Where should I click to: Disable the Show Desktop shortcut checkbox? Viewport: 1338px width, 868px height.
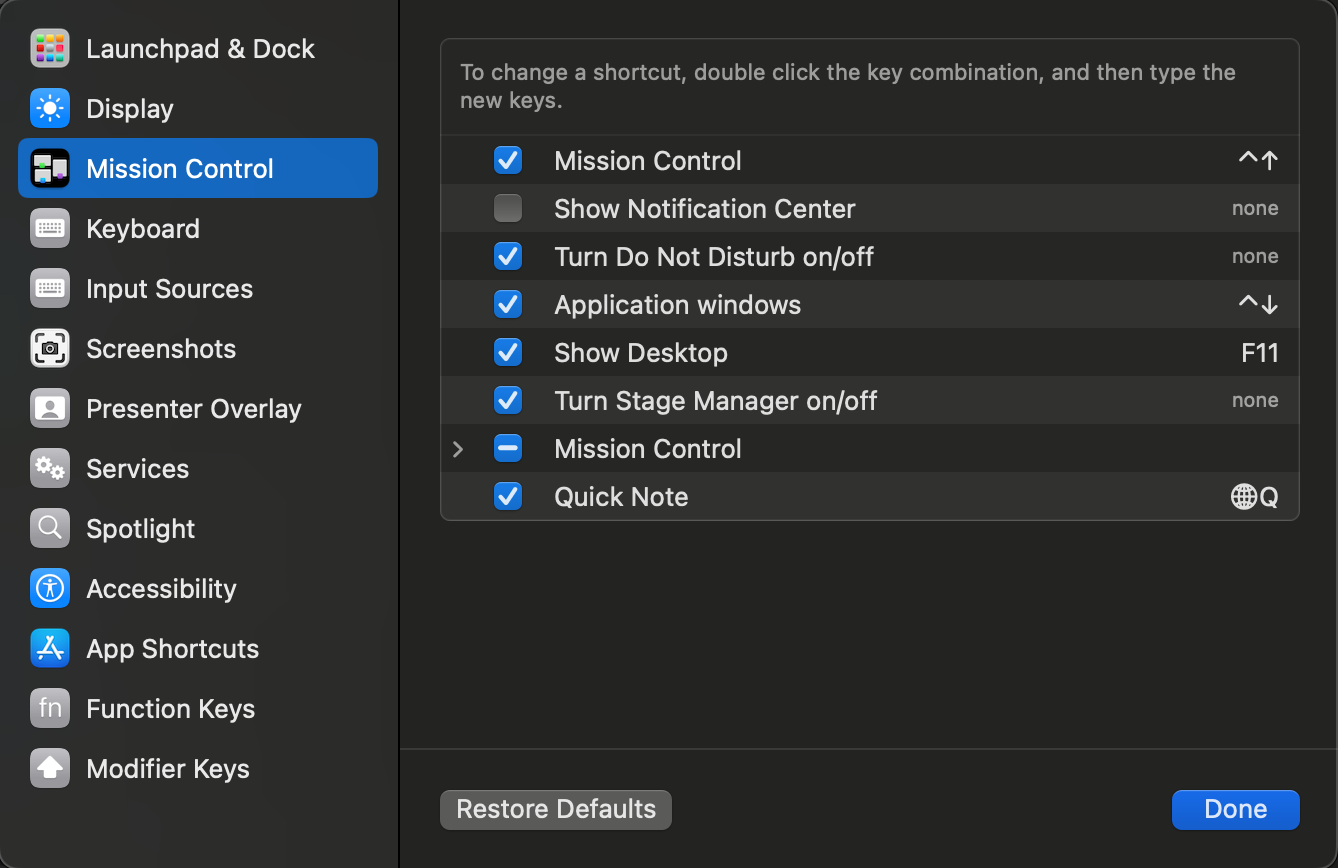click(x=508, y=352)
